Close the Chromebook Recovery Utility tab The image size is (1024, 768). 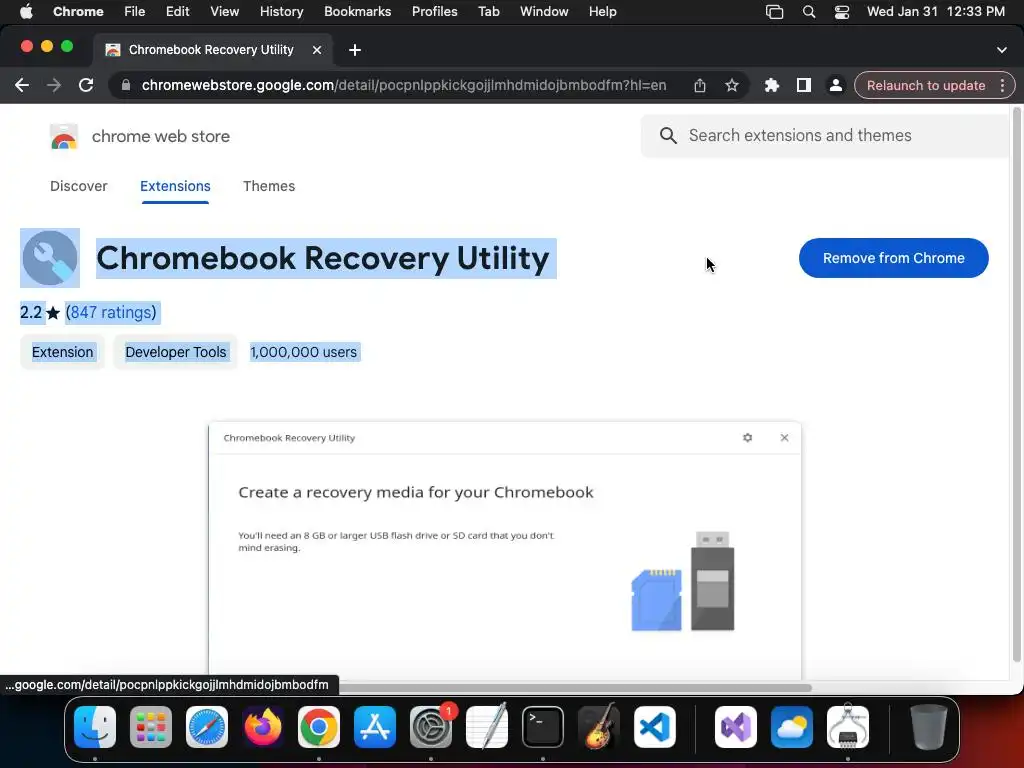click(x=317, y=50)
